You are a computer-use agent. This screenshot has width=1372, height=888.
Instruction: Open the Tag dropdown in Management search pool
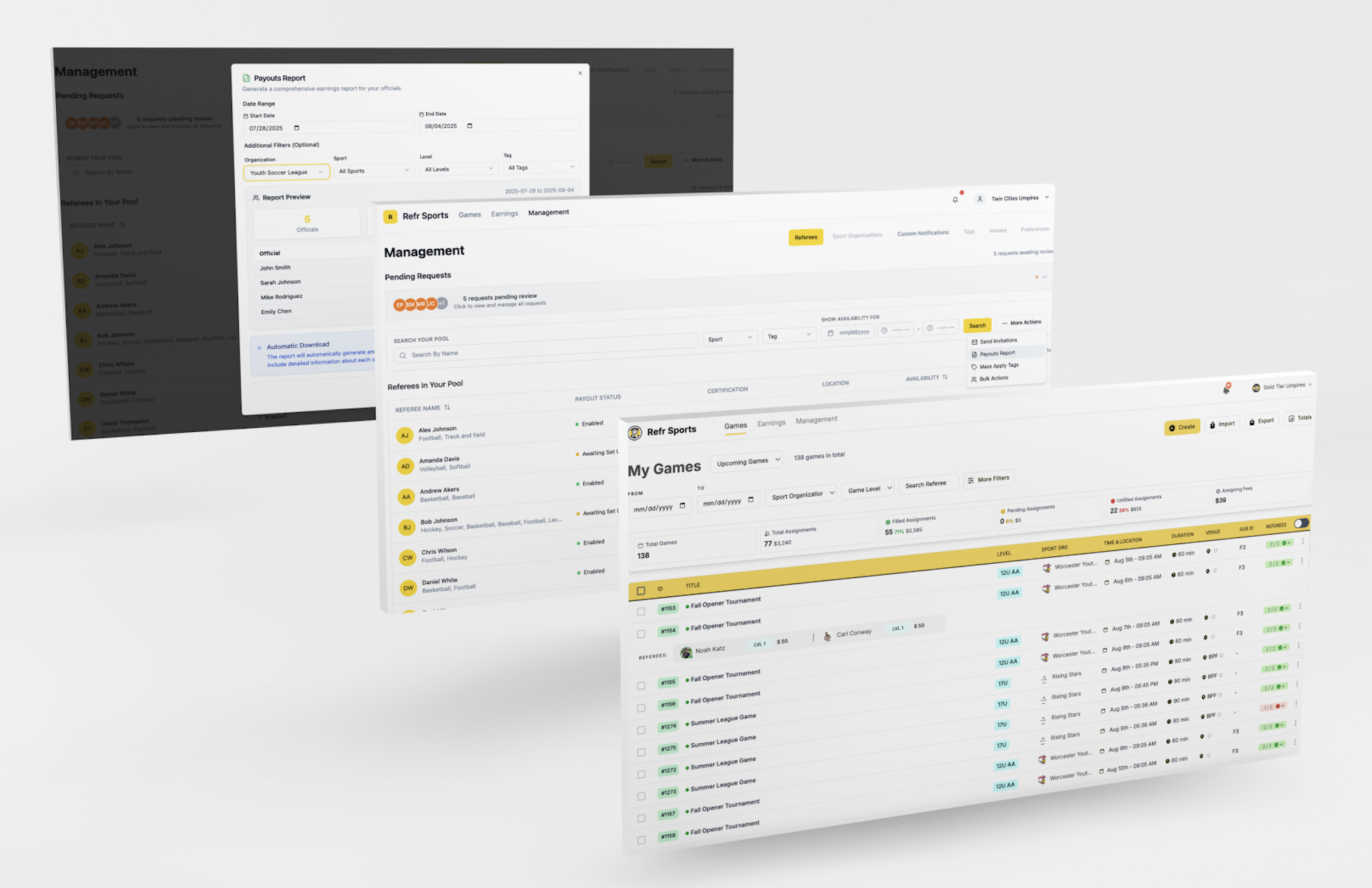(x=789, y=336)
